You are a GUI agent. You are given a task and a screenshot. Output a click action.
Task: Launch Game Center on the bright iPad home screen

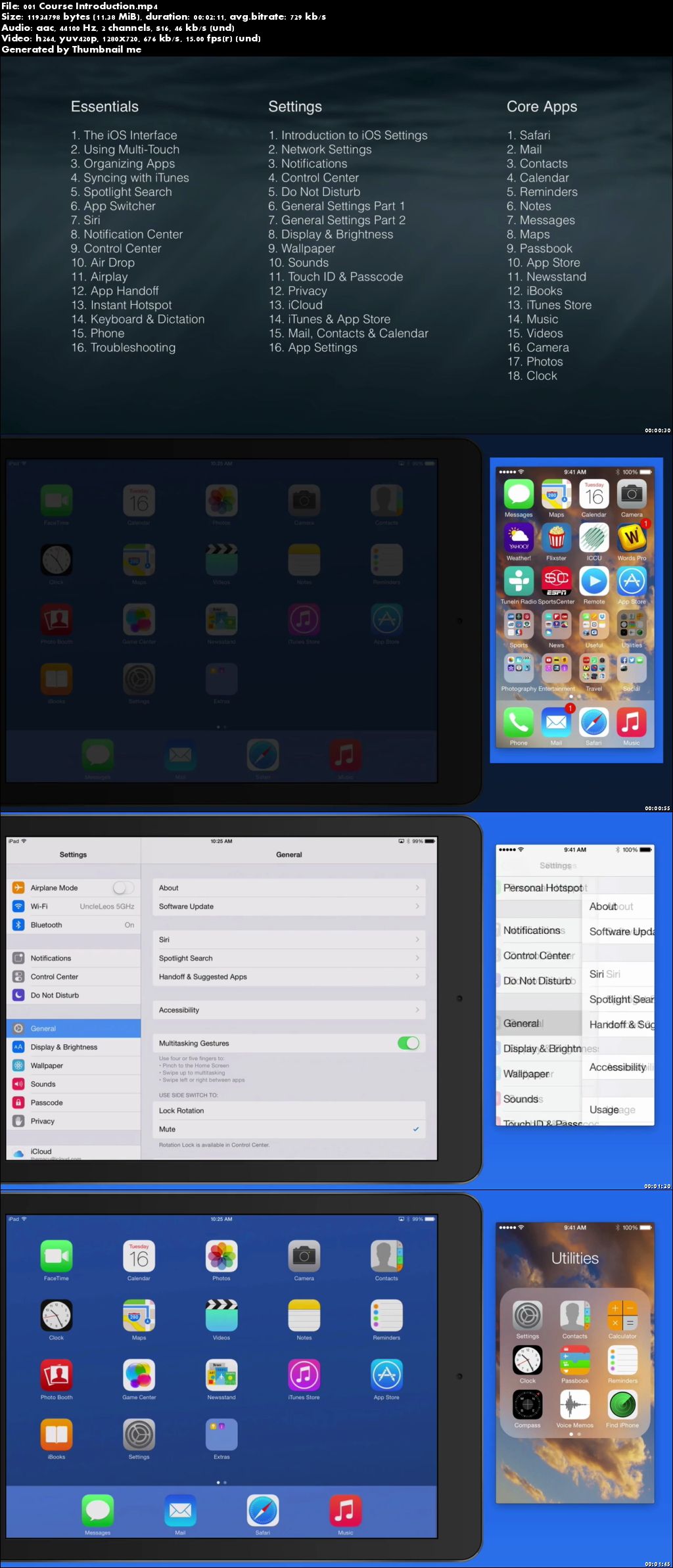[x=139, y=1375]
